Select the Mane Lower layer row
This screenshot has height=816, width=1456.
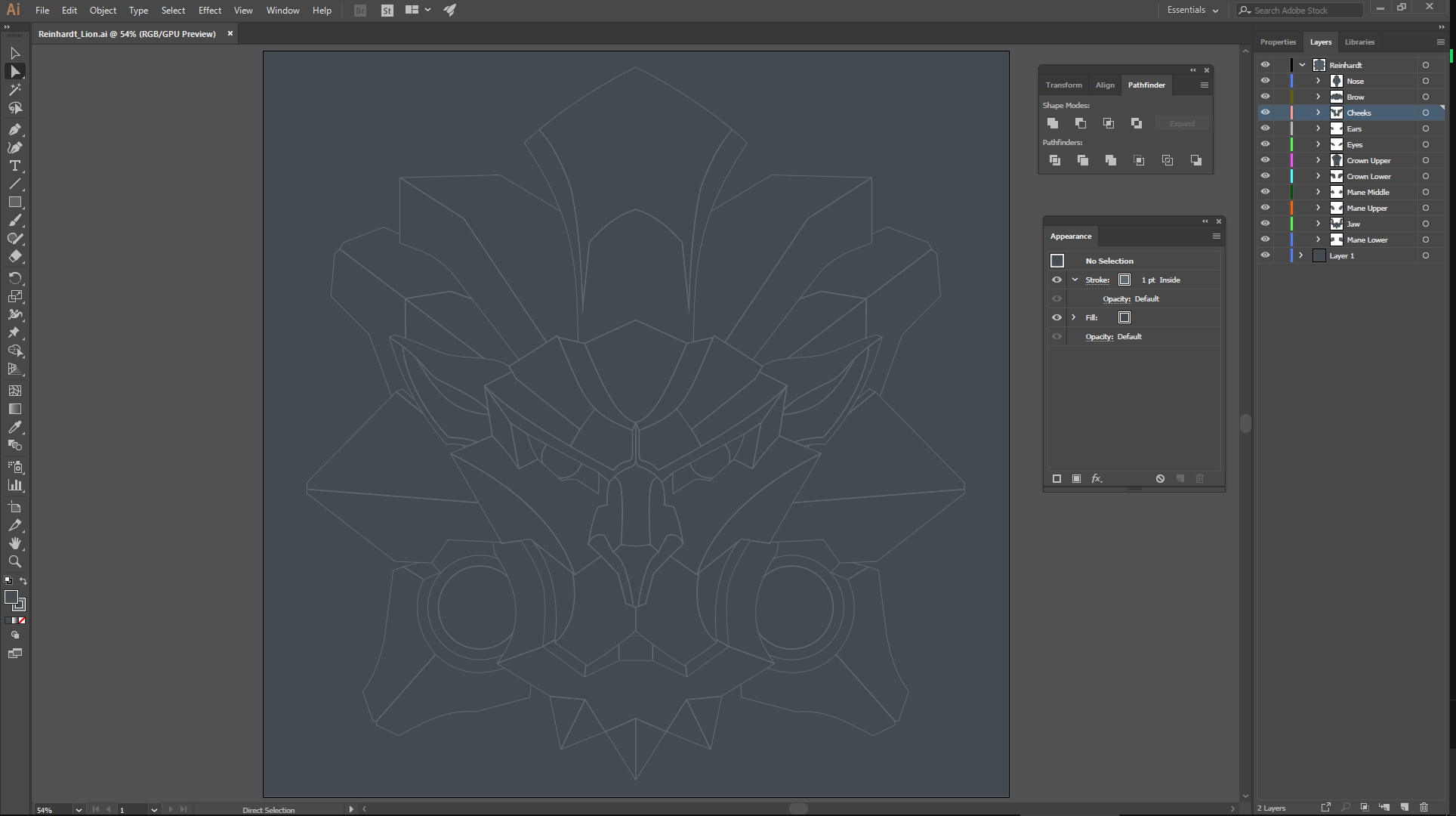1352,240
